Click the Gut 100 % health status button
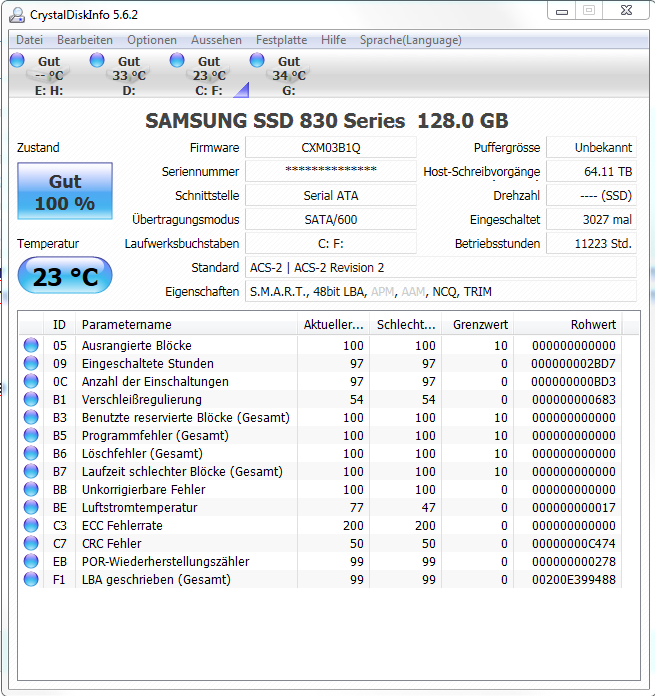This screenshot has width=655, height=696. (65, 191)
